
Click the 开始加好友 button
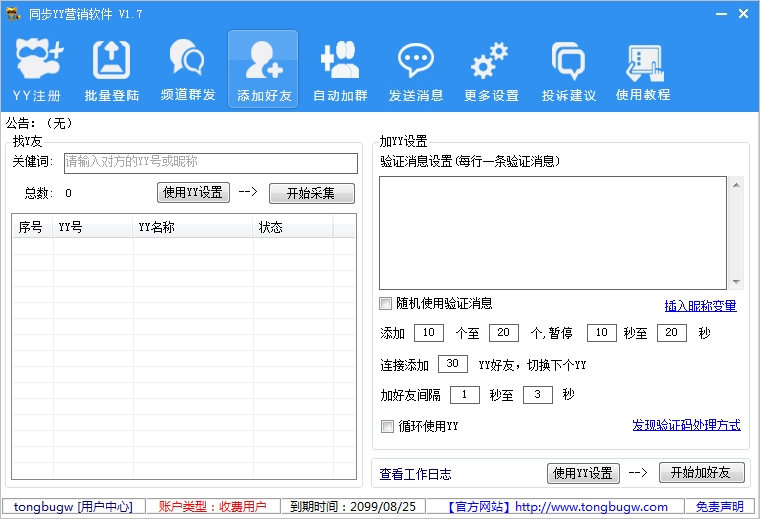pyautogui.click(x=701, y=472)
